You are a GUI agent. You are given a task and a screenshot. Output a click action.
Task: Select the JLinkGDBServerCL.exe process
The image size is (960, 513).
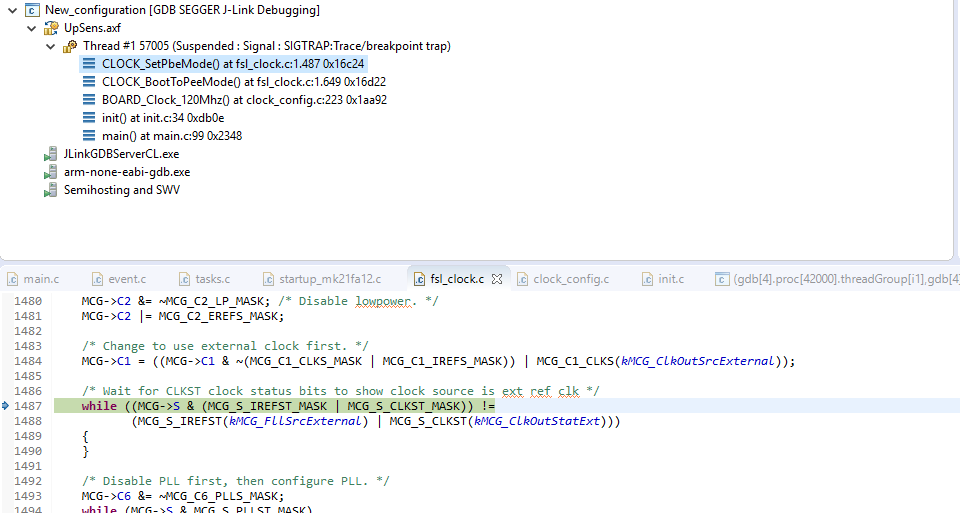(x=121, y=154)
